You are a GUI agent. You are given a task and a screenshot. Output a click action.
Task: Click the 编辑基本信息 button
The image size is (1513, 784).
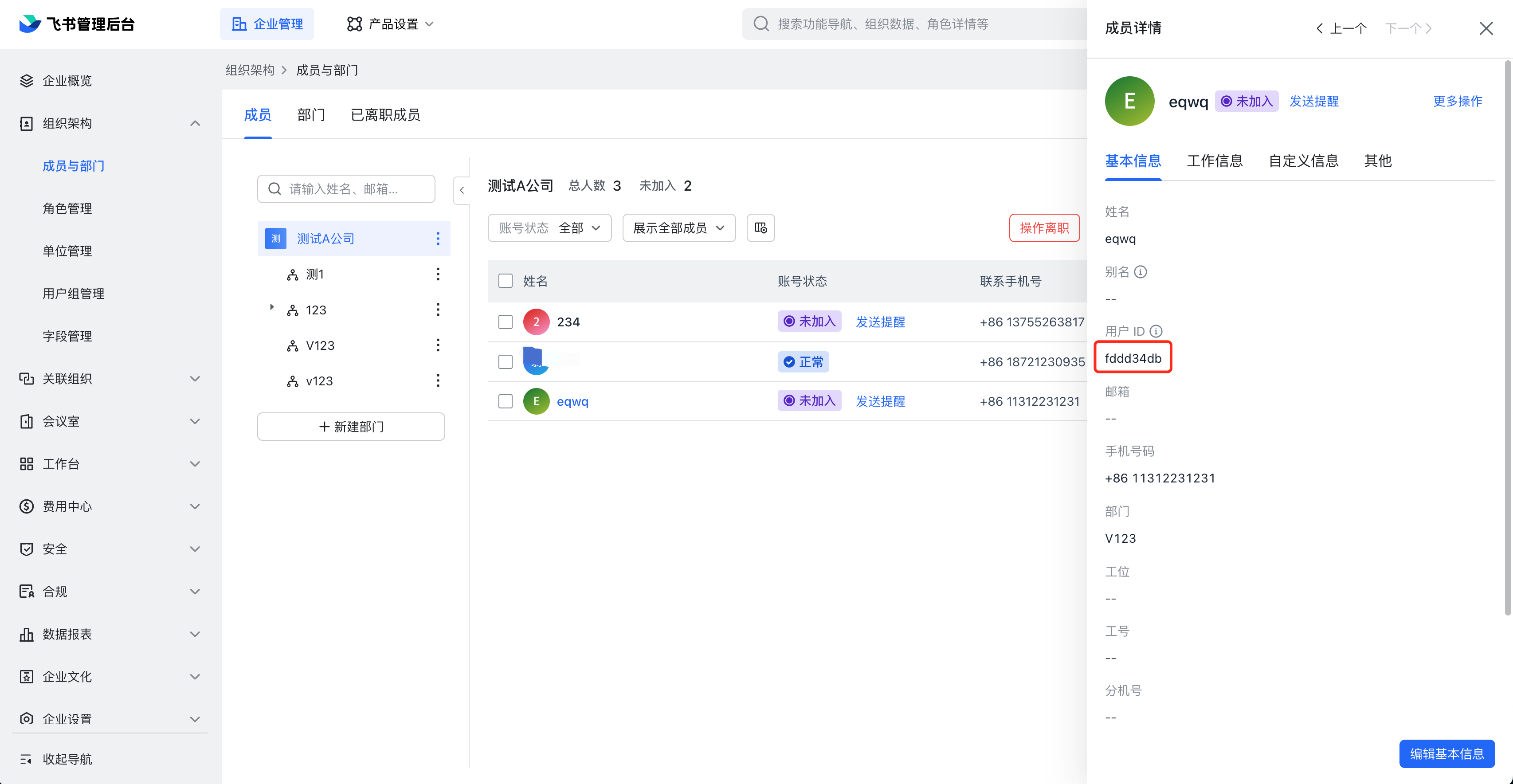tap(1446, 753)
